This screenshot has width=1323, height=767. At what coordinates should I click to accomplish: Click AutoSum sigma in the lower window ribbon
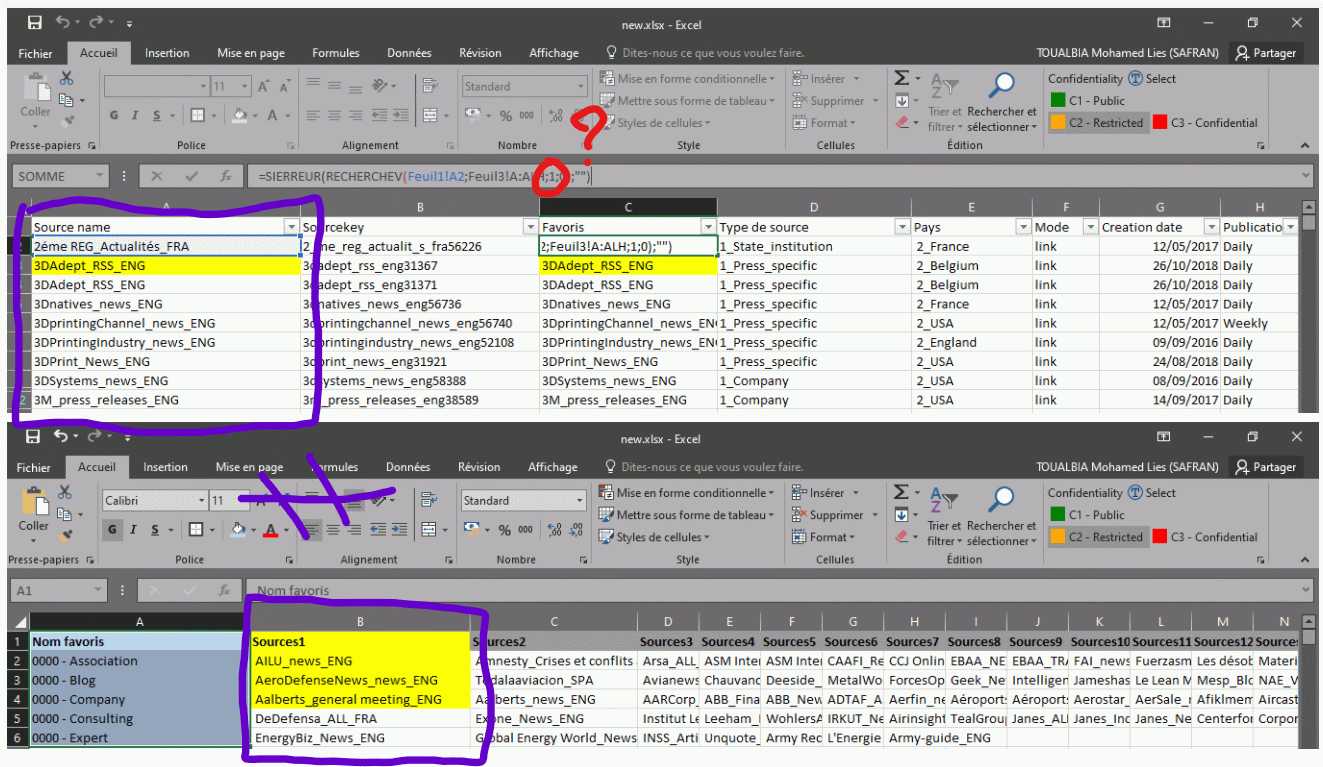click(902, 492)
